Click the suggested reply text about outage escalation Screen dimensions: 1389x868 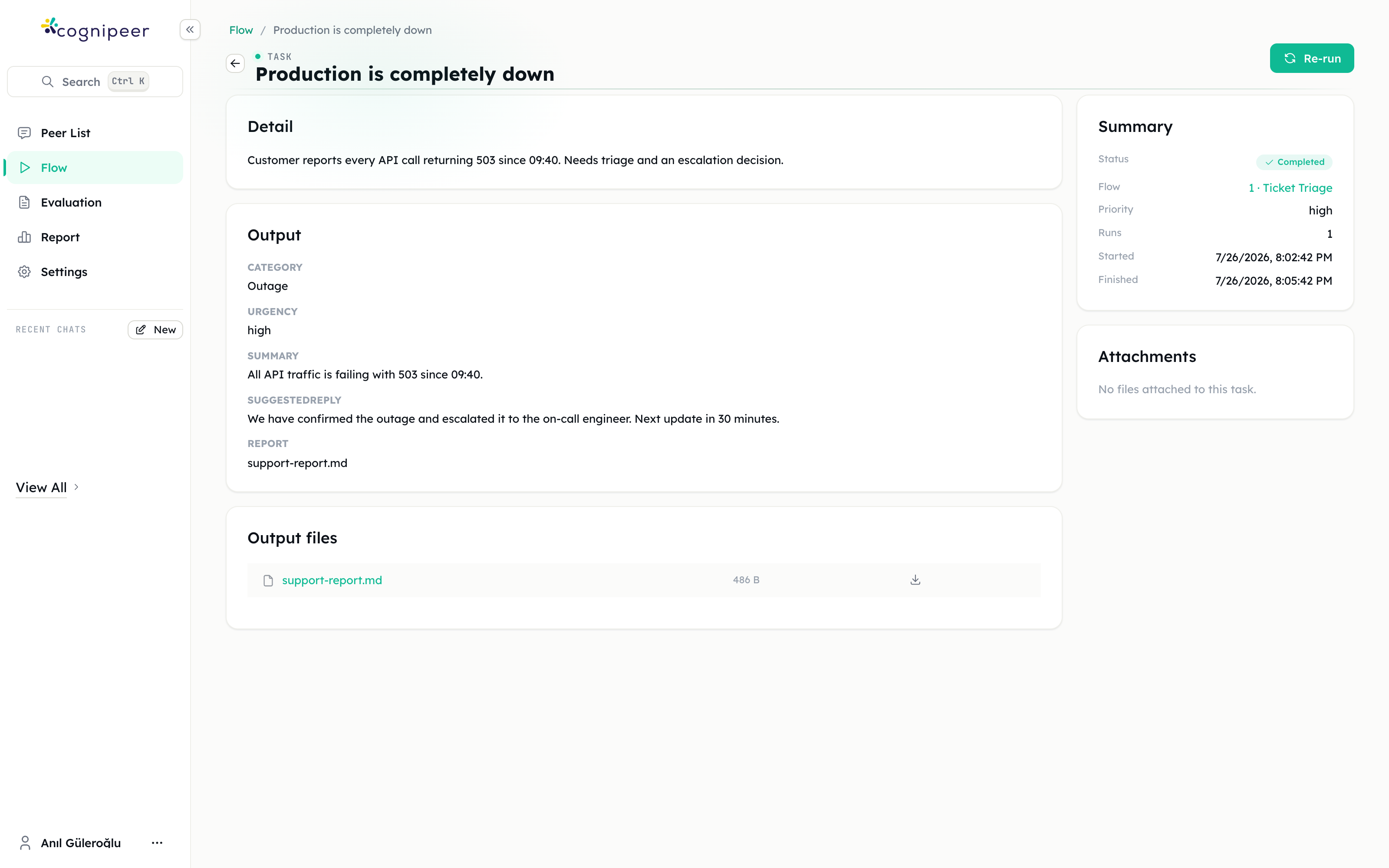(x=513, y=418)
